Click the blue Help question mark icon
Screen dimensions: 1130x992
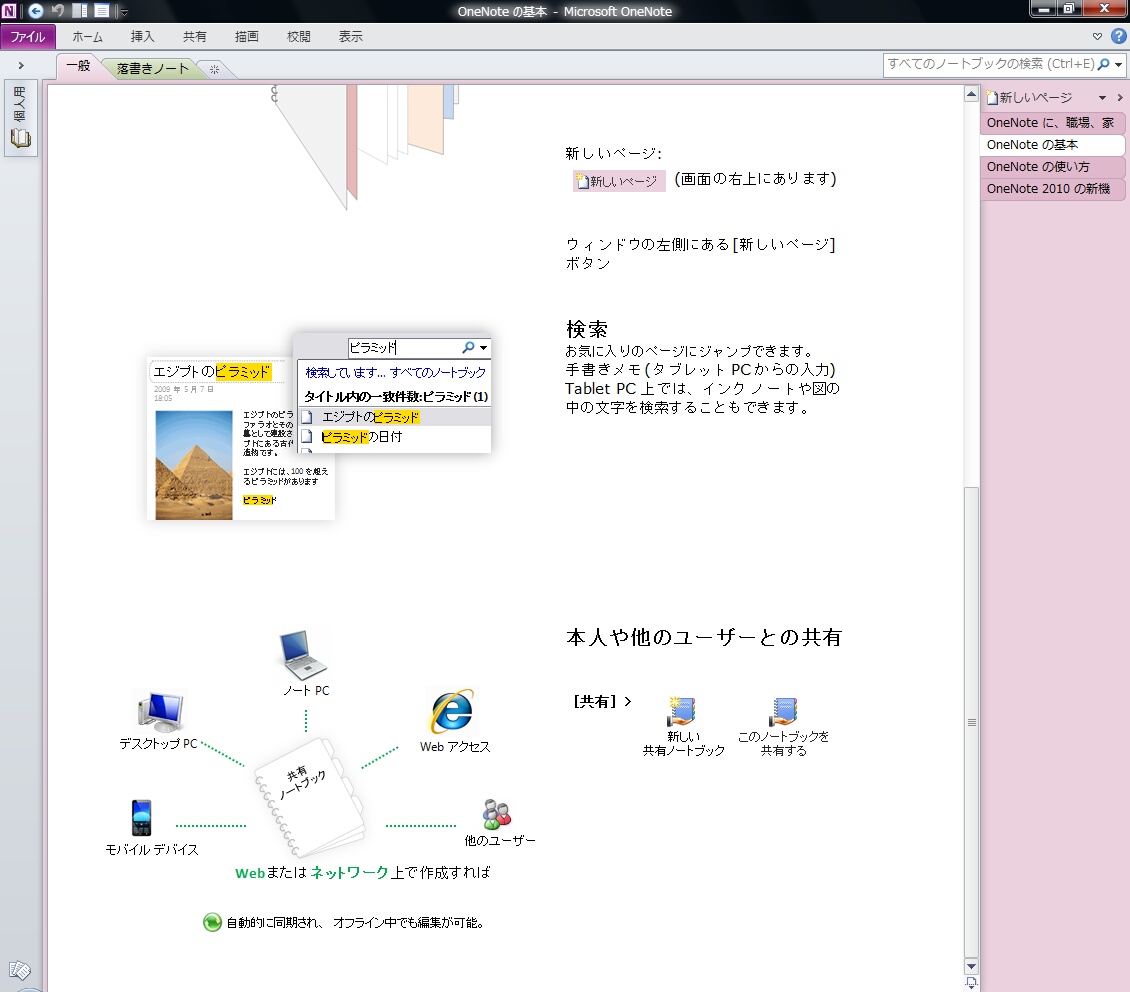[x=1118, y=36]
